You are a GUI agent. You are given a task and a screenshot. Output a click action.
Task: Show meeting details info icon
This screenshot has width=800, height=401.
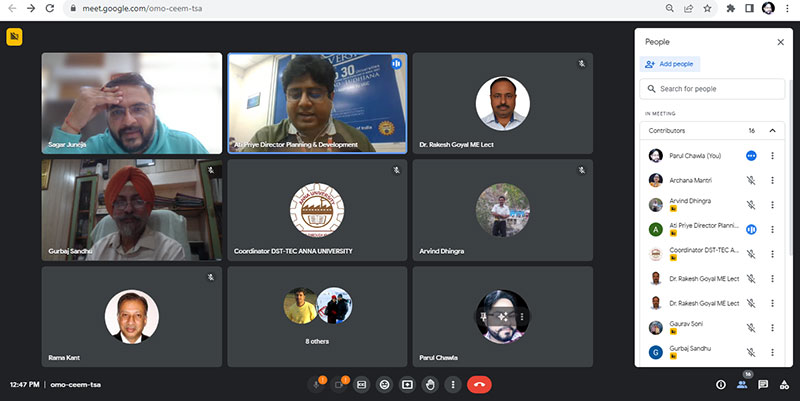(x=720, y=384)
